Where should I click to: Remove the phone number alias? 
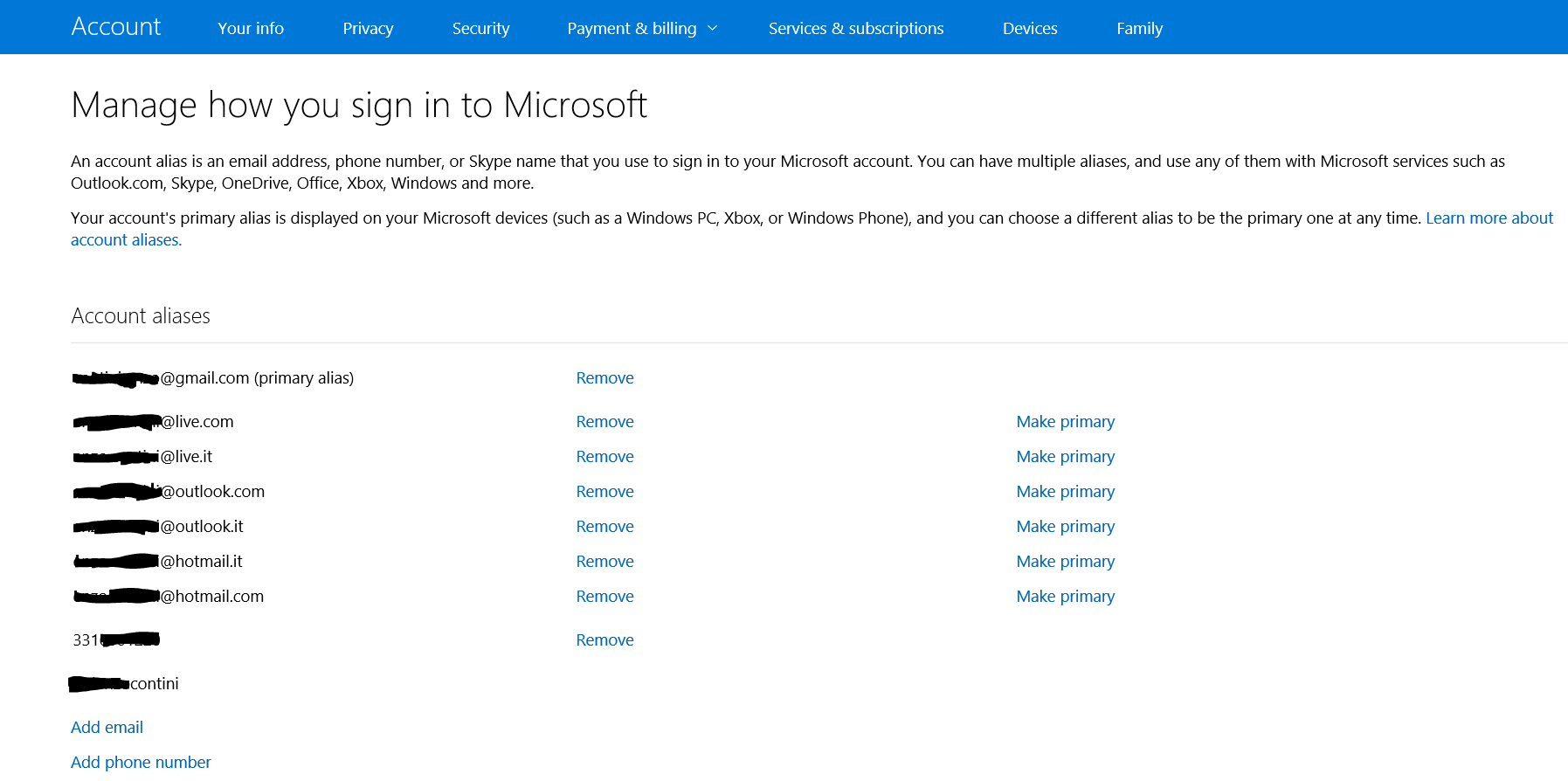click(x=604, y=640)
